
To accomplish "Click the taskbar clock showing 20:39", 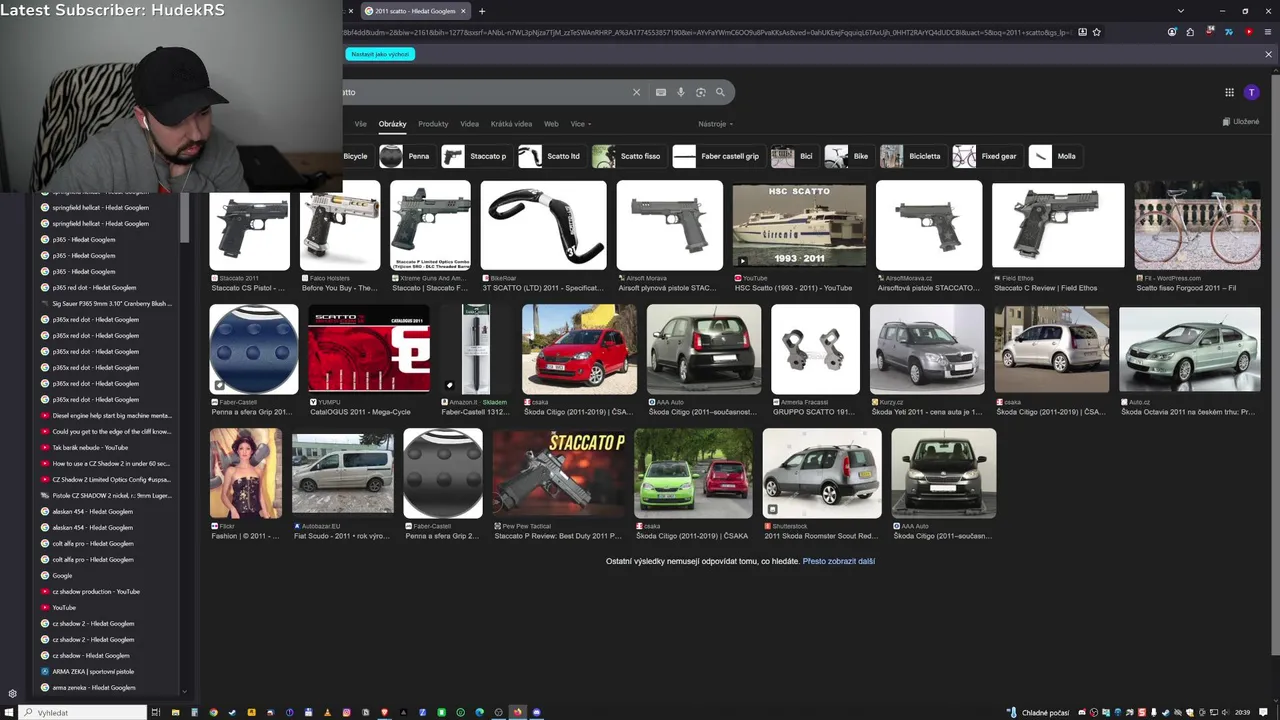I will [x=1242, y=712].
